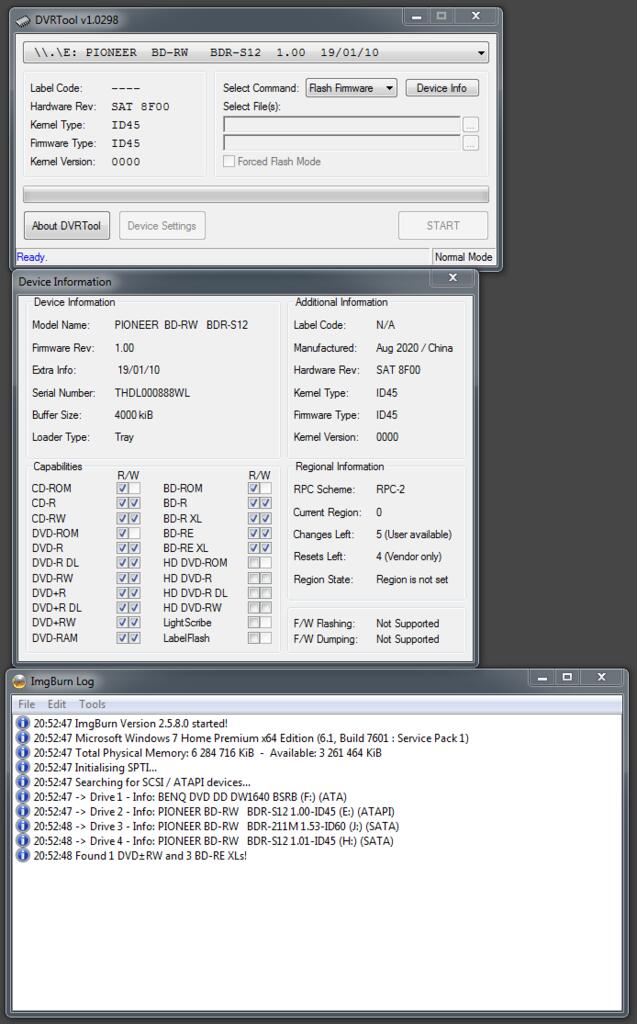Click info icon beside Drive 3 BDR-211M line

[23, 825]
